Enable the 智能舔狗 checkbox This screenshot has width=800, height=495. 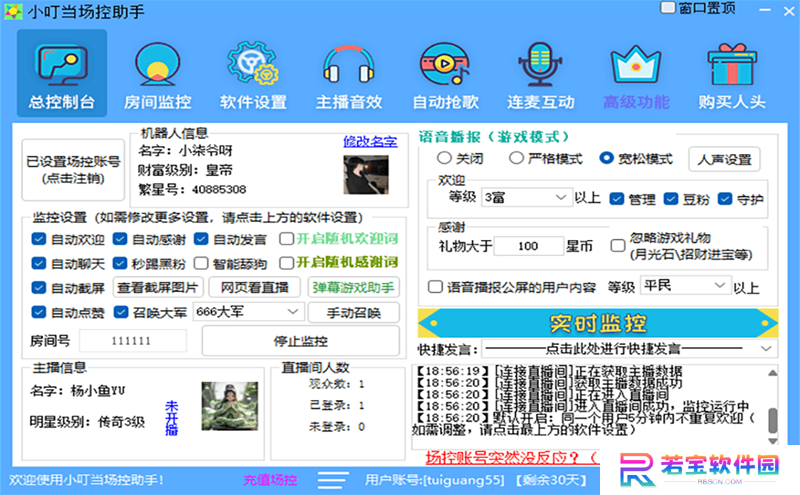[x=201, y=263]
